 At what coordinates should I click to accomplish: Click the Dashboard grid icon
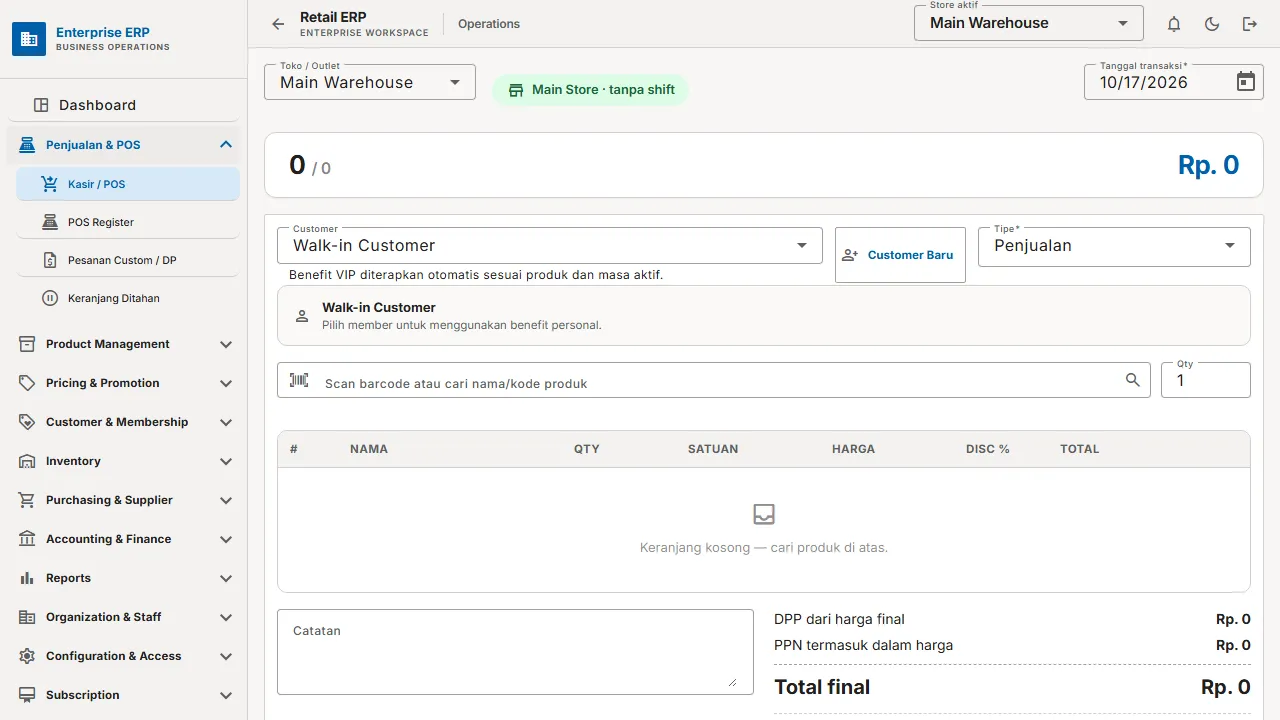[41, 105]
